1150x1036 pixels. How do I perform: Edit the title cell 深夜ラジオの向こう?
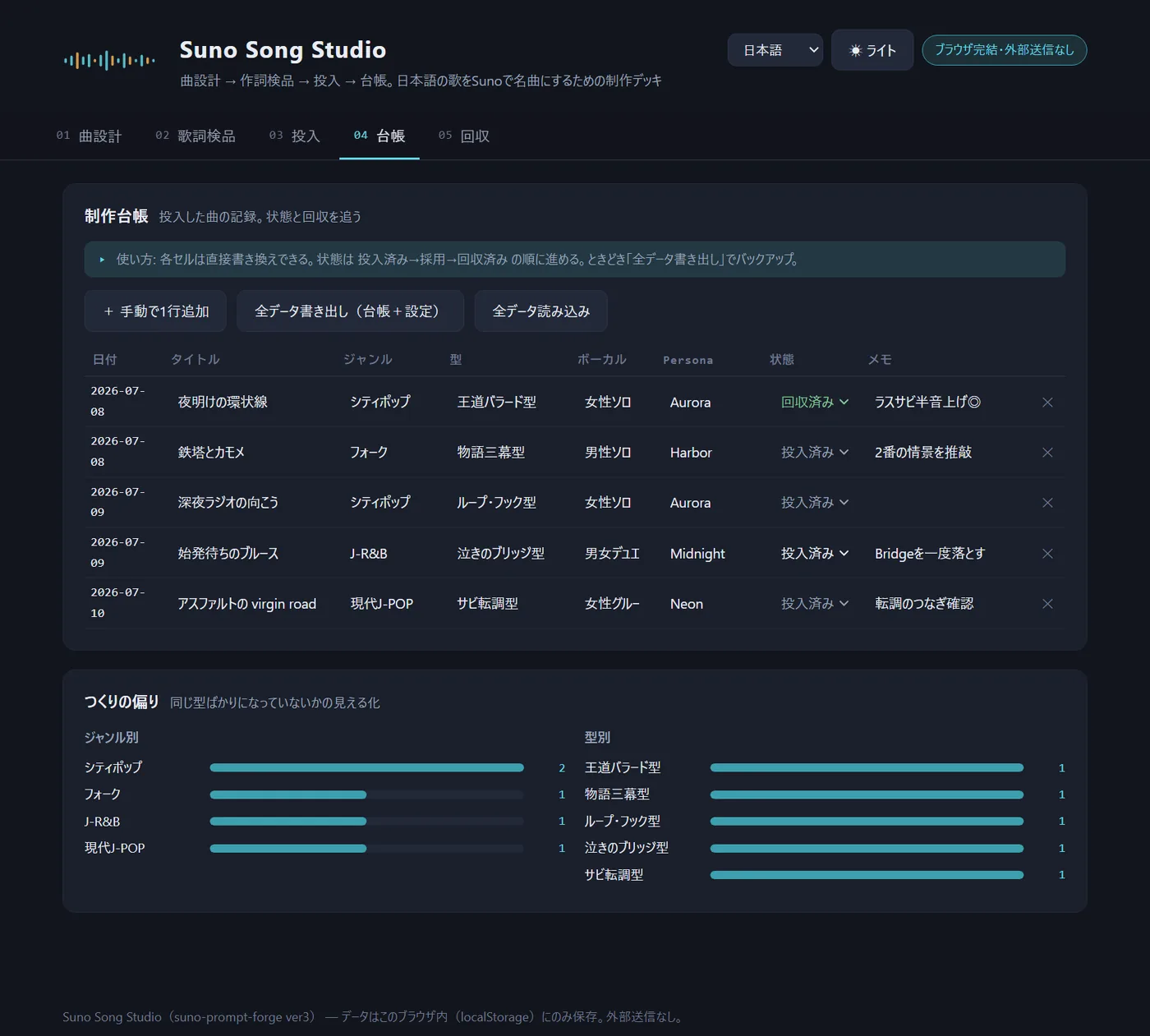point(250,503)
